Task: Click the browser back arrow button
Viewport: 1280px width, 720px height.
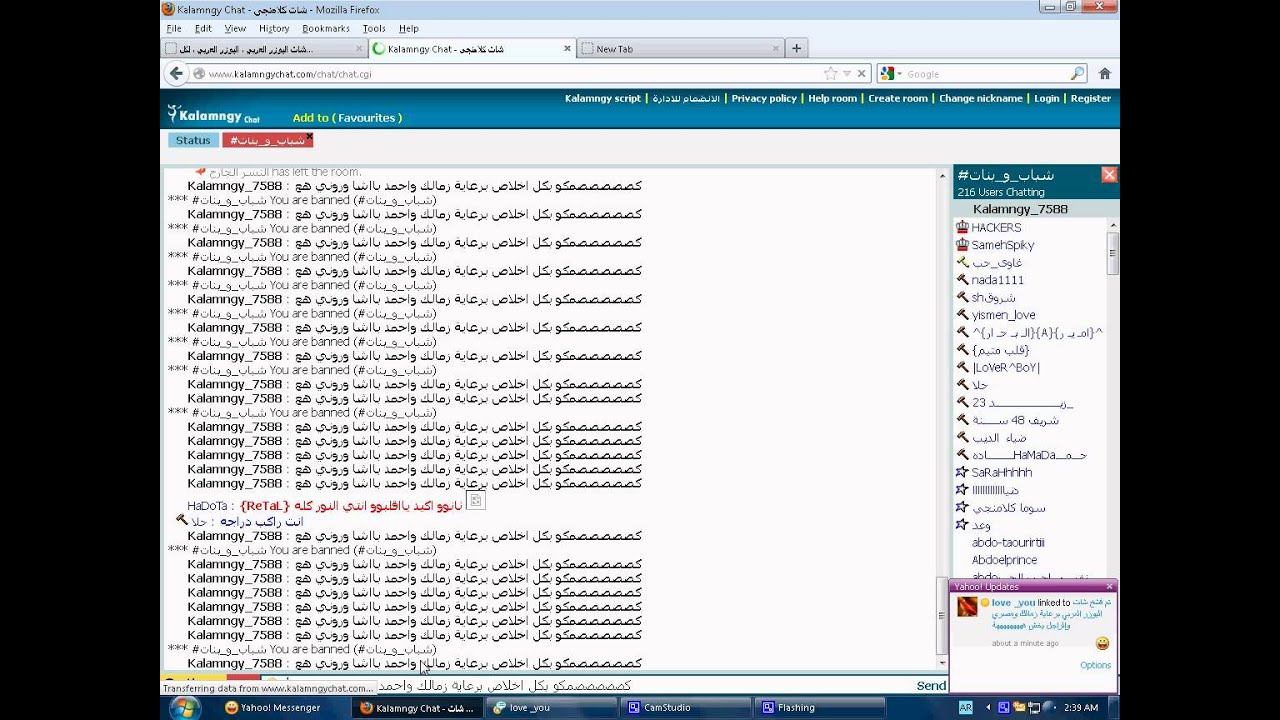Action: [x=177, y=73]
